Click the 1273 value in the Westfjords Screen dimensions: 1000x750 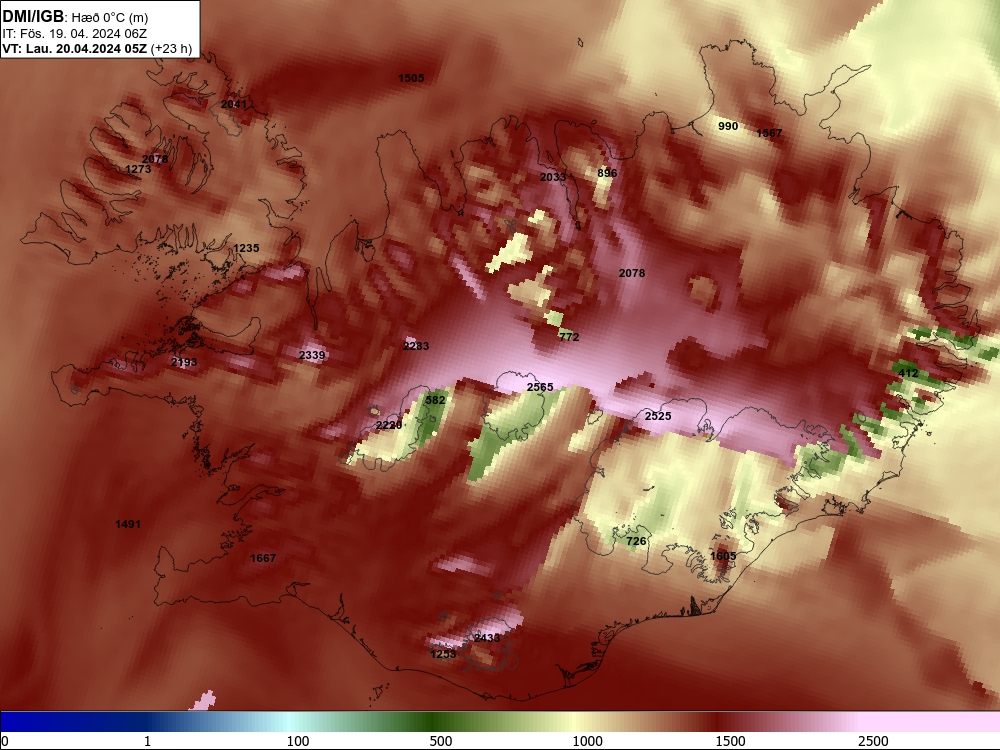point(138,169)
